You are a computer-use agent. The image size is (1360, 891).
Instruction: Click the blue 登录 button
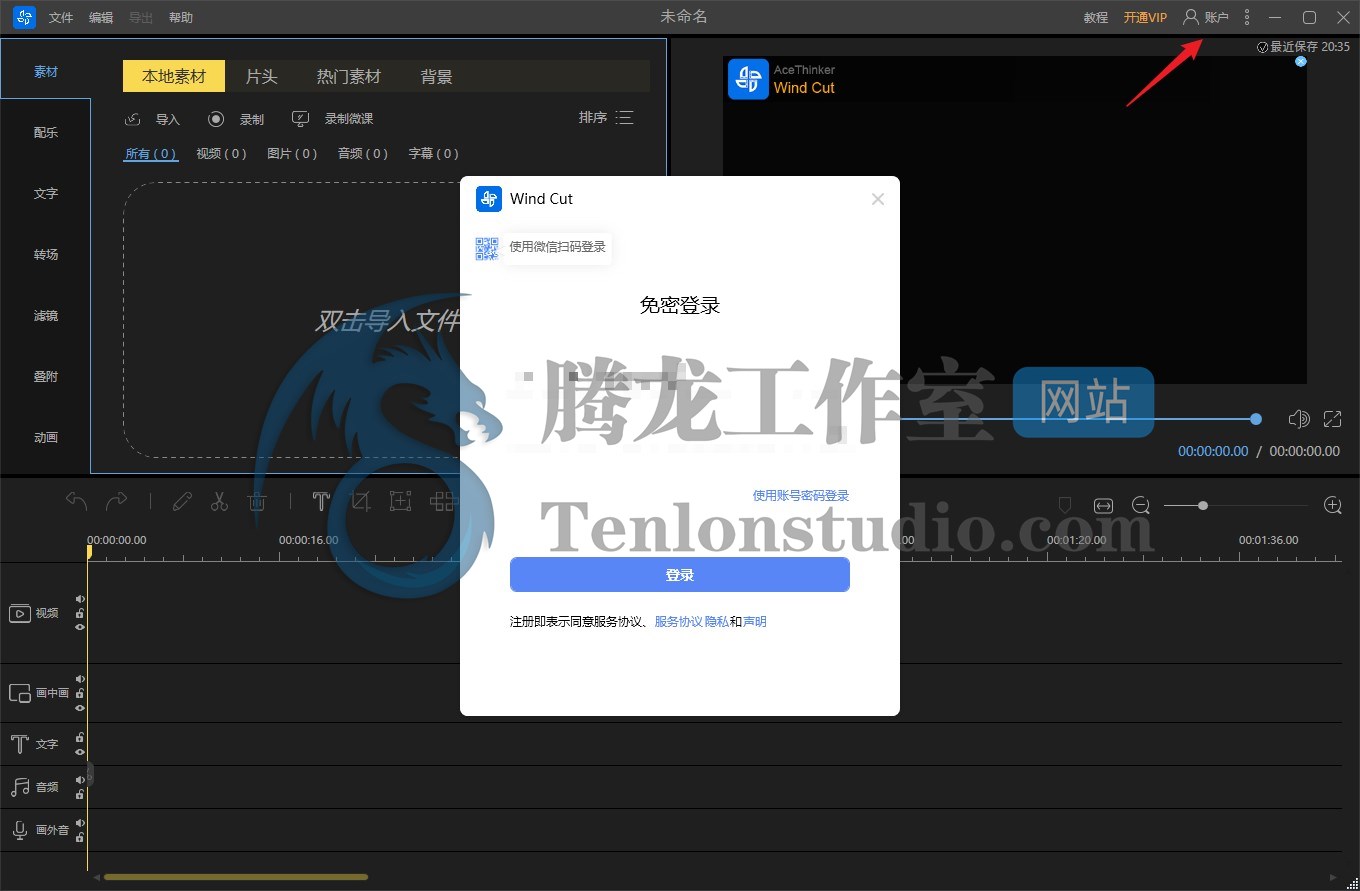680,575
